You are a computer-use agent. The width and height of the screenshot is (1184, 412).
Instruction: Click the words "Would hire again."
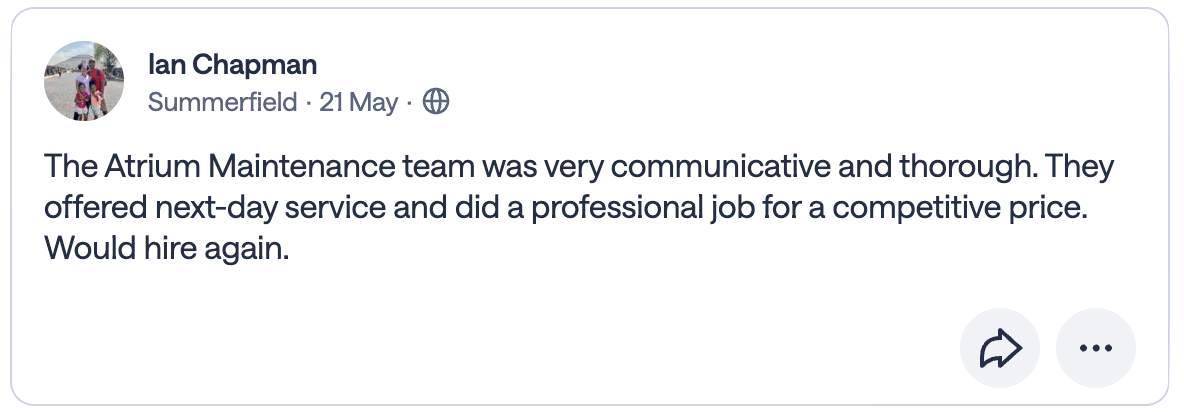(x=167, y=248)
